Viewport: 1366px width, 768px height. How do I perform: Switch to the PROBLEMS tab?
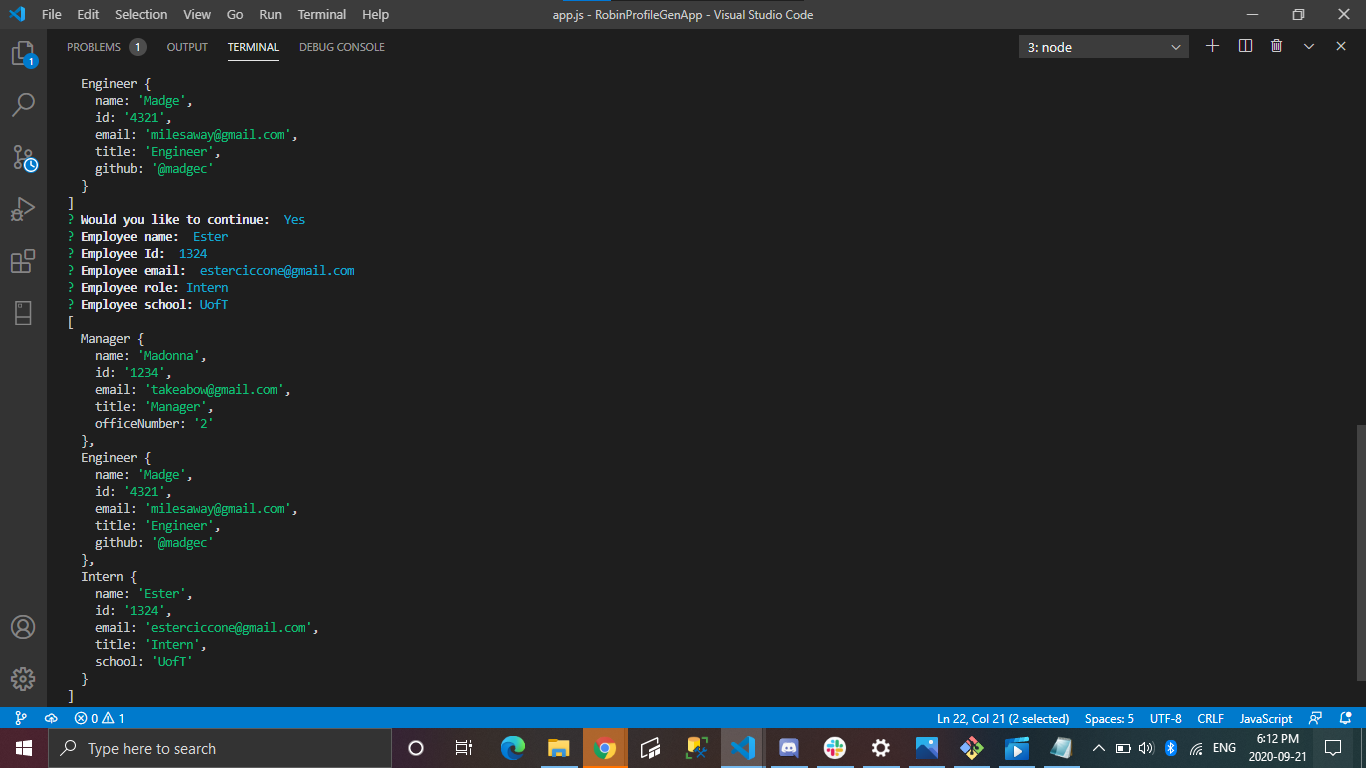coord(94,47)
